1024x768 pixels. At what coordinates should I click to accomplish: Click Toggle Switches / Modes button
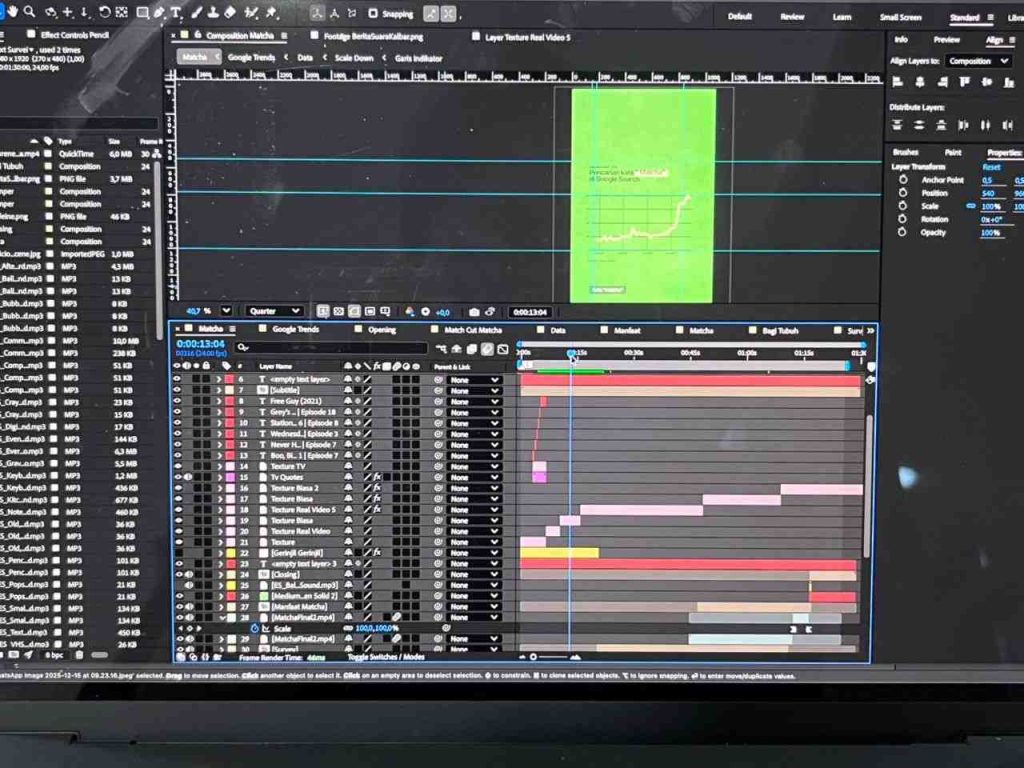pyautogui.click(x=385, y=657)
